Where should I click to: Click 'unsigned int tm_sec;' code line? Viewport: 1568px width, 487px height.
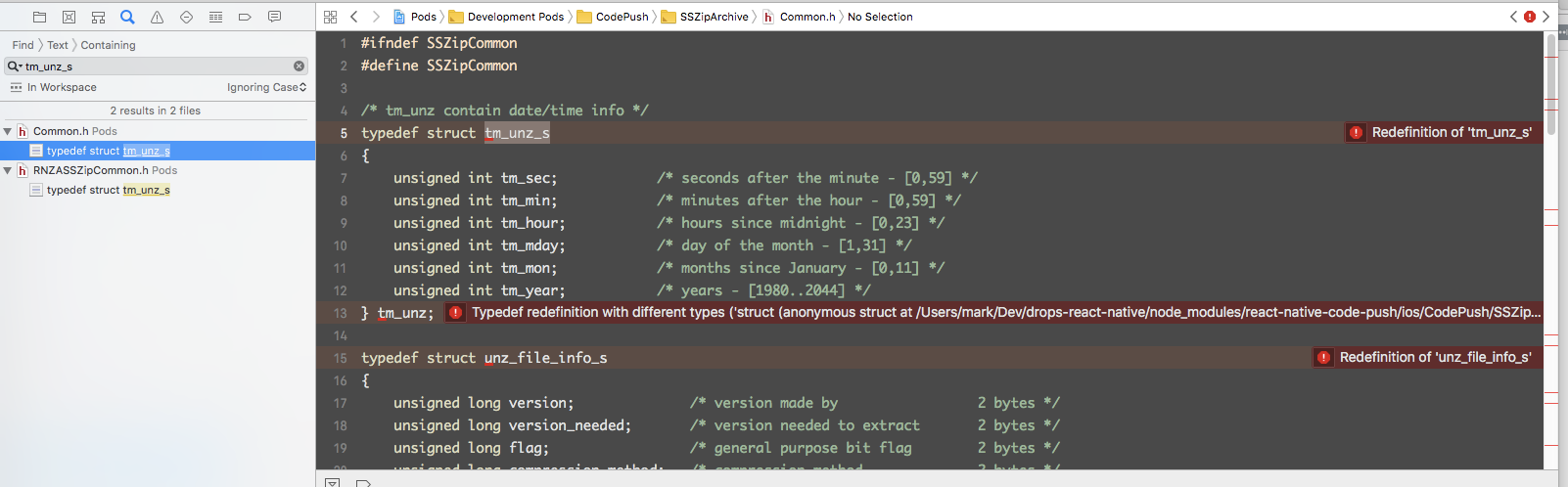click(x=476, y=178)
